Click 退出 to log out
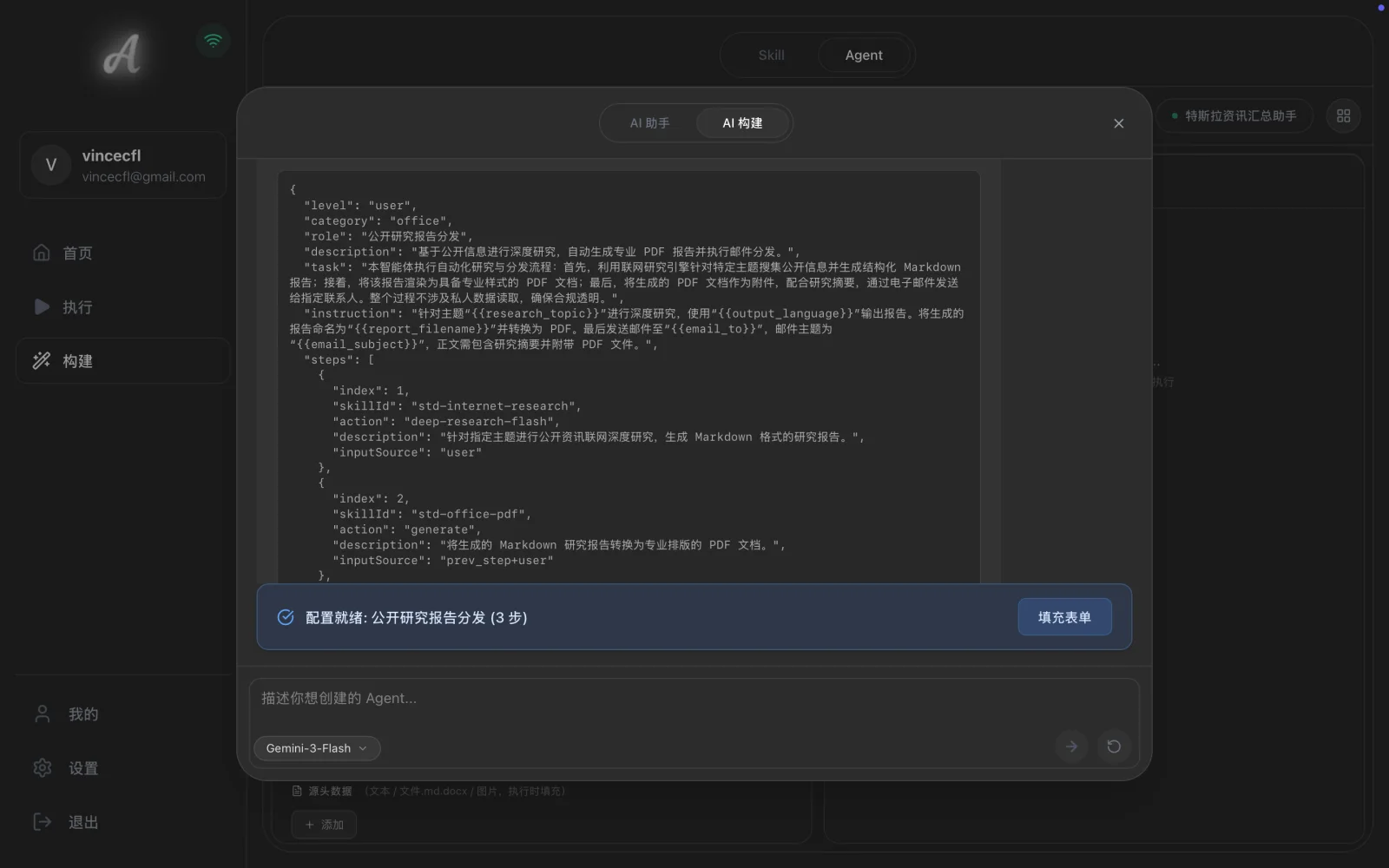Screen dimensions: 1389x868 122,822
